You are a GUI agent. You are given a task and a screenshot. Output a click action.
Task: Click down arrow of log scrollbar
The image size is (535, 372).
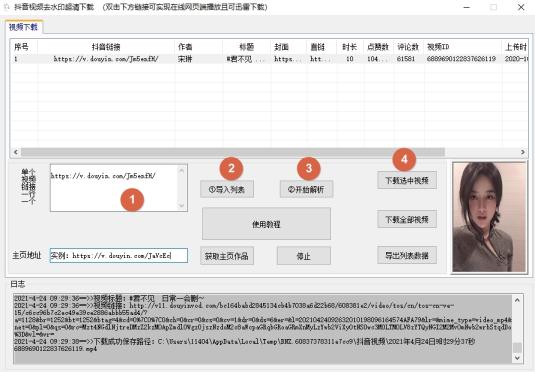tap(517, 358)
